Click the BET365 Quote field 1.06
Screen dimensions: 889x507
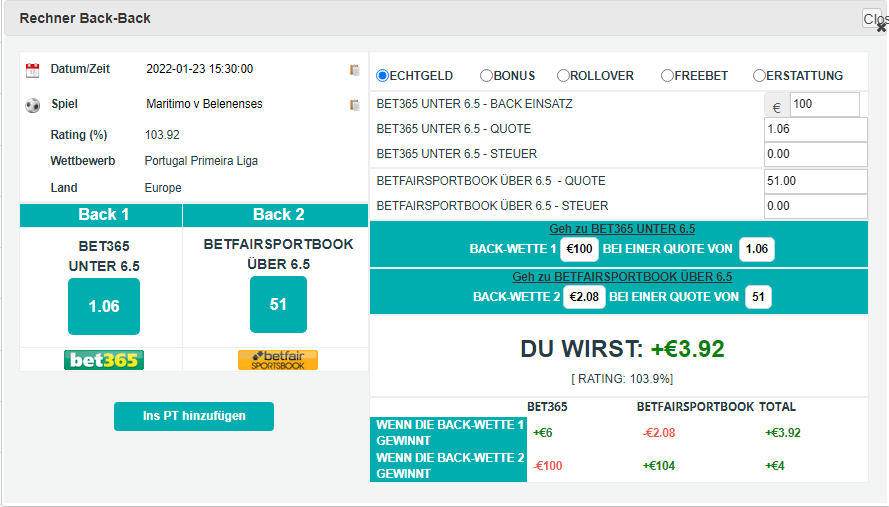pyautogui.click(x=816, y=129)
